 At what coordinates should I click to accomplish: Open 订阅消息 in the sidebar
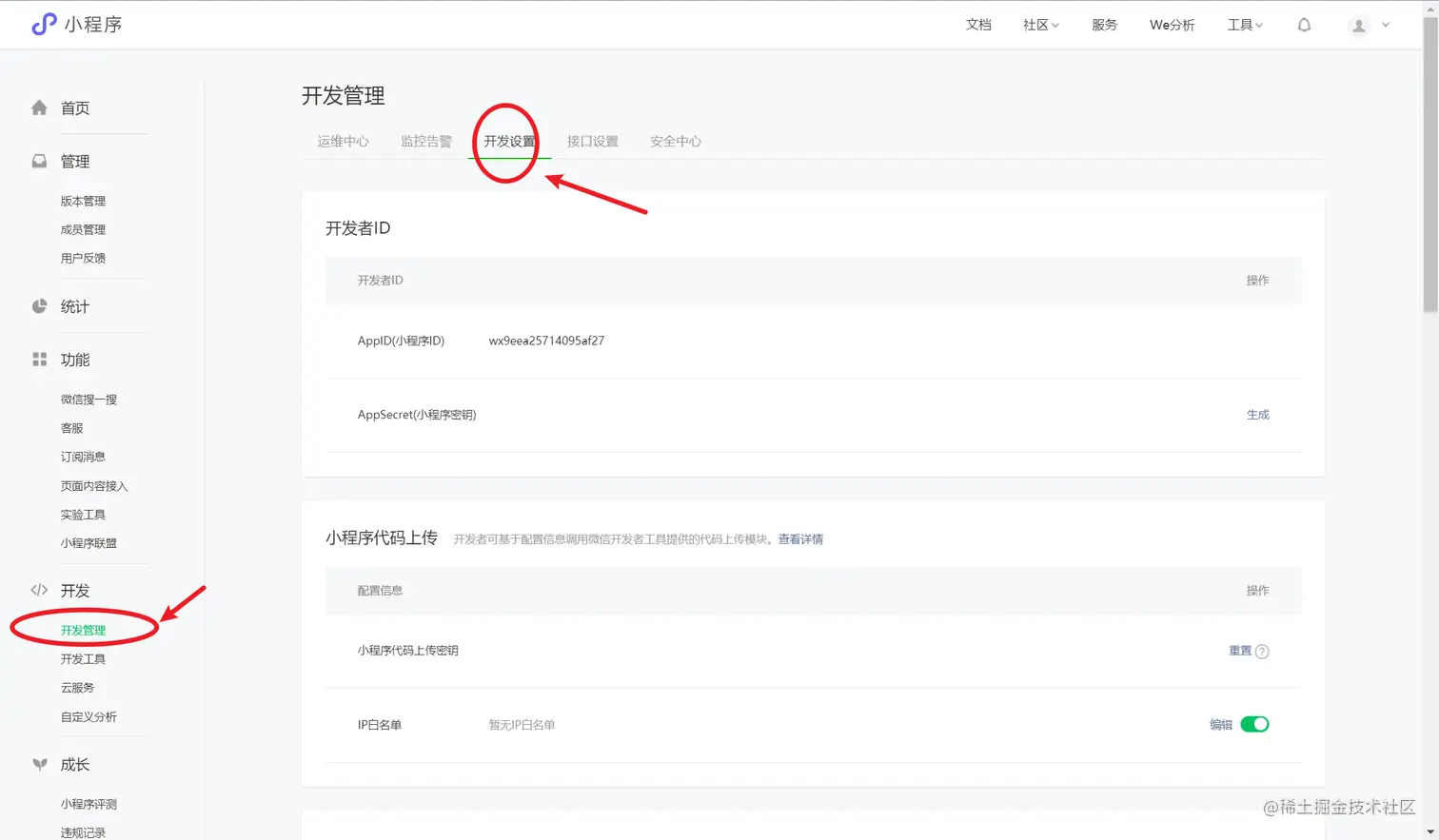point(83,457)
